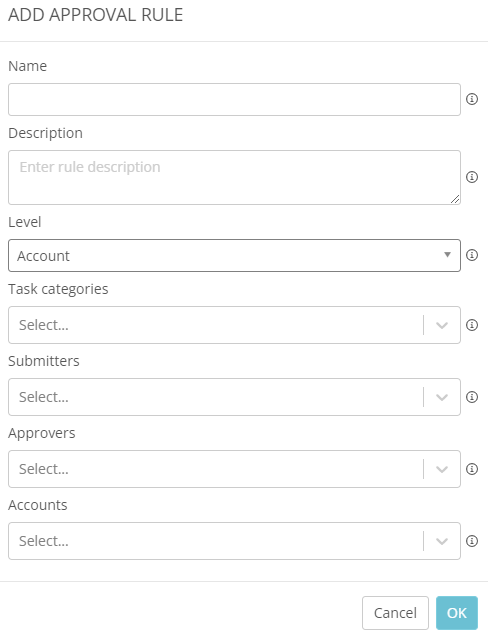Click the info icon beside Task categories
The height and width of the screenshot is (634, 488).
(x=472, y=325)
